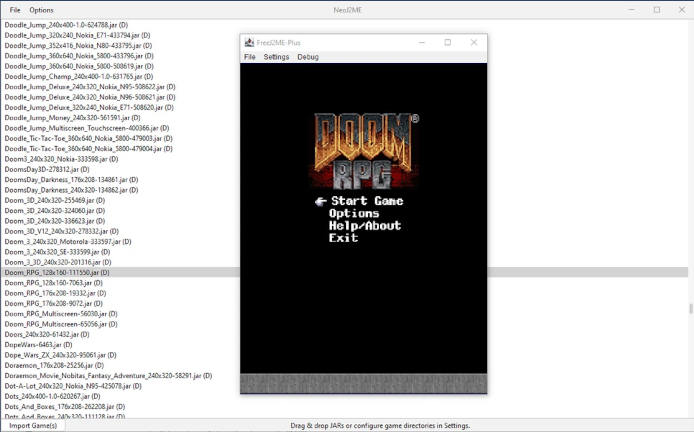Select Dope_Wars_ZX_240x320-95061.jar
This screenshot has width=694, height=432.
coord(60,355)
